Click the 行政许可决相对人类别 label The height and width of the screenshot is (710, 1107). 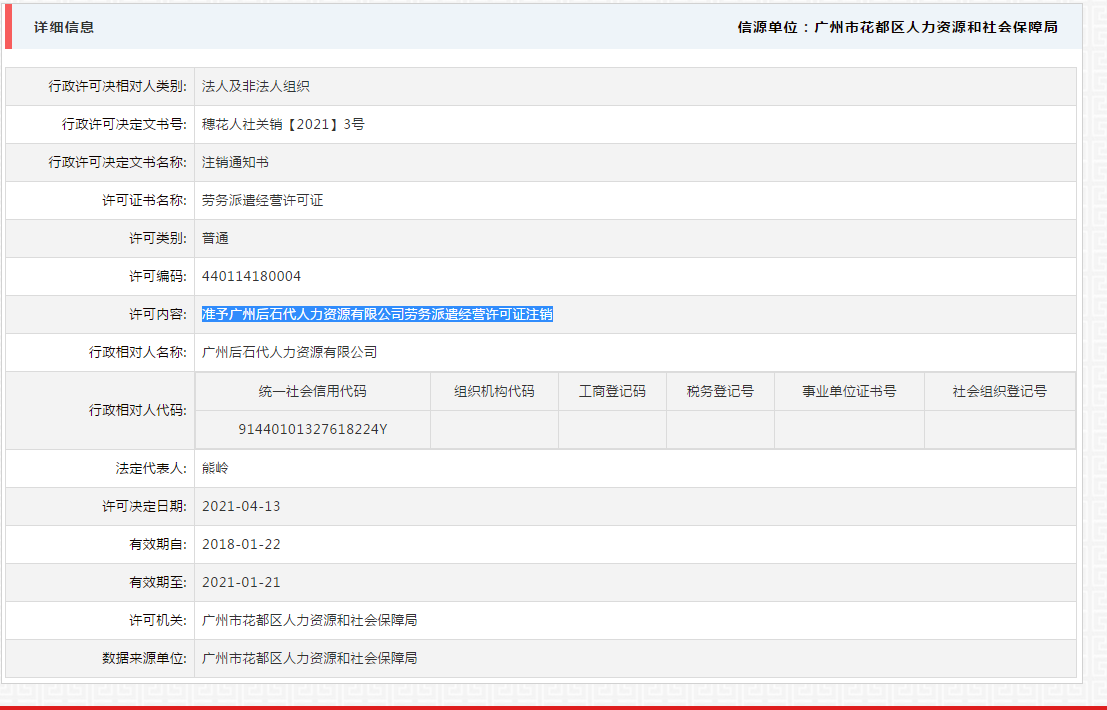117,86
